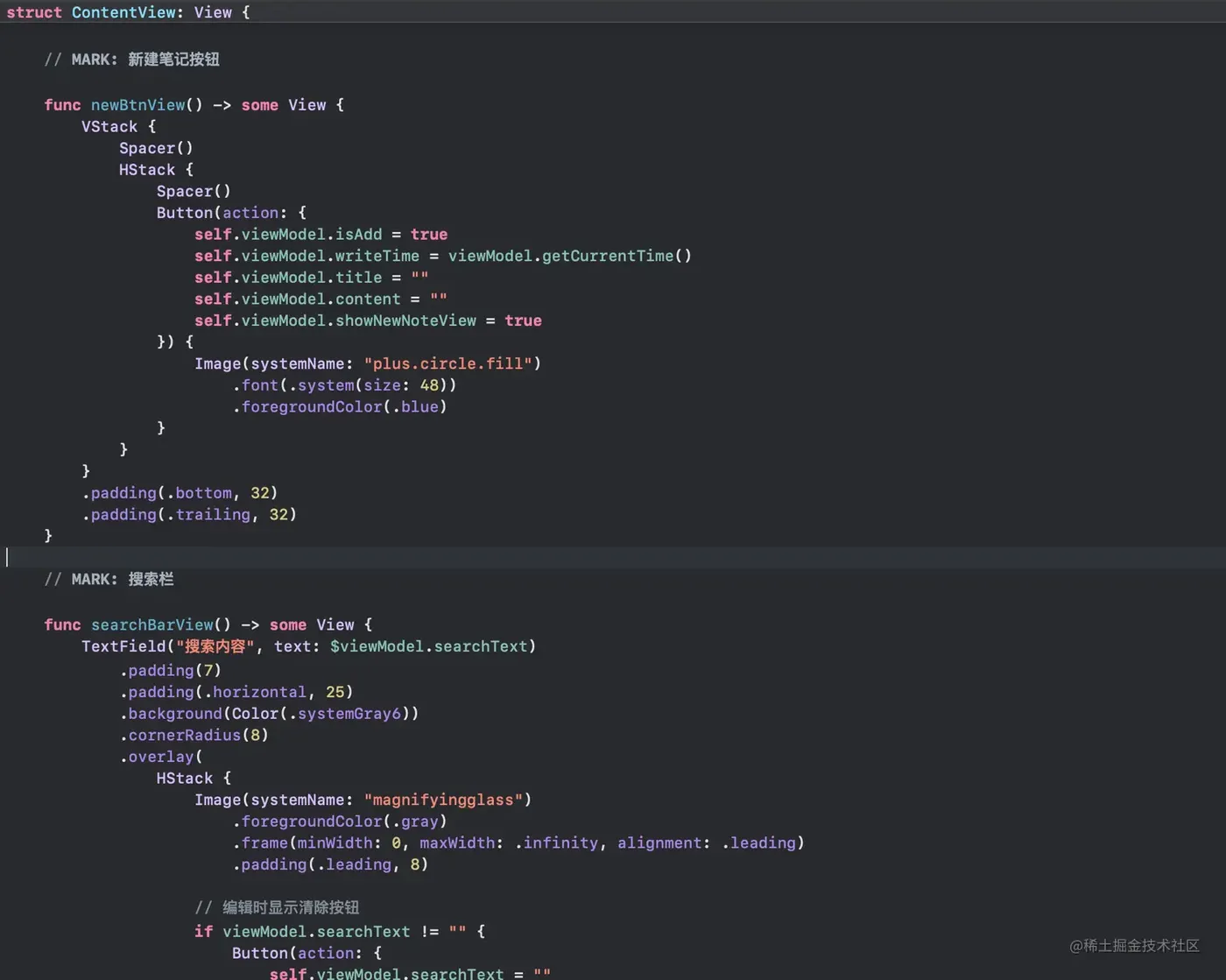Click the 'HStack {' line below first Spacer()

[x=156, y=170]
